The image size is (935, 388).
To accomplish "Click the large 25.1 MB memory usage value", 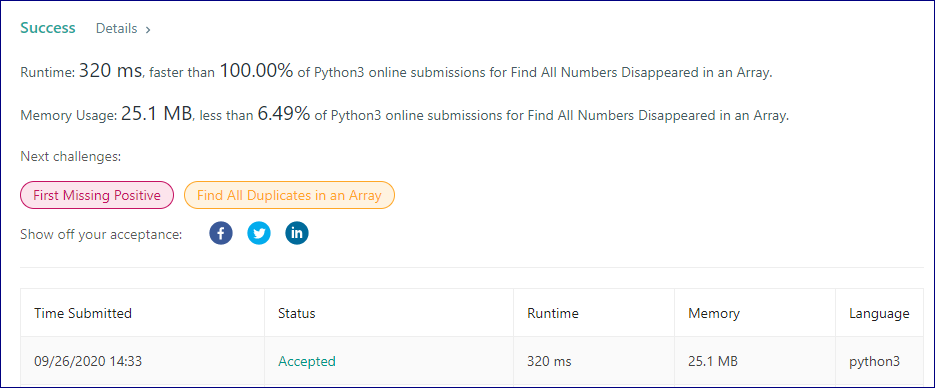I will coord(157,114).
